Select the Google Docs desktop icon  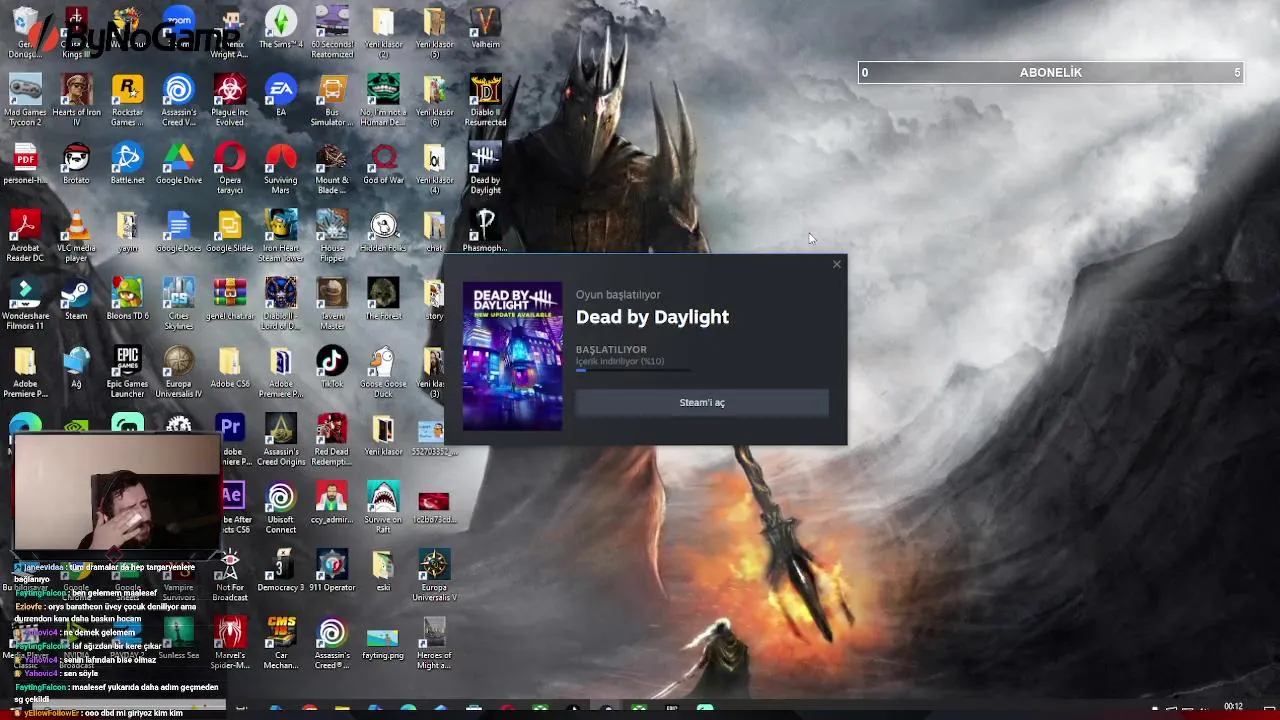pyautogui.click(x=179, y=232)
